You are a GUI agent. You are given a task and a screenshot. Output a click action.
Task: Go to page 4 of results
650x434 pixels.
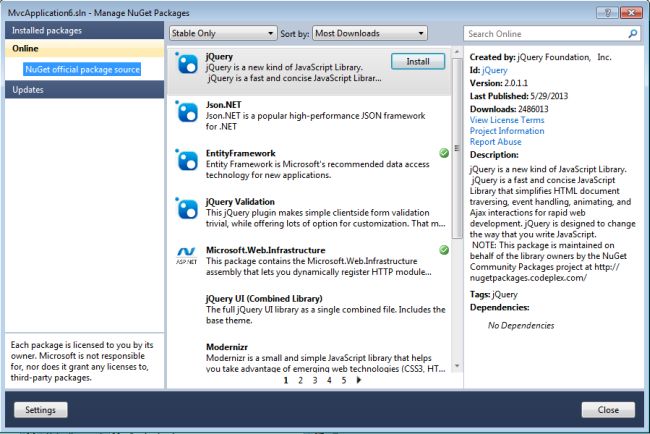pyautogui.click(x=329, y=380)
